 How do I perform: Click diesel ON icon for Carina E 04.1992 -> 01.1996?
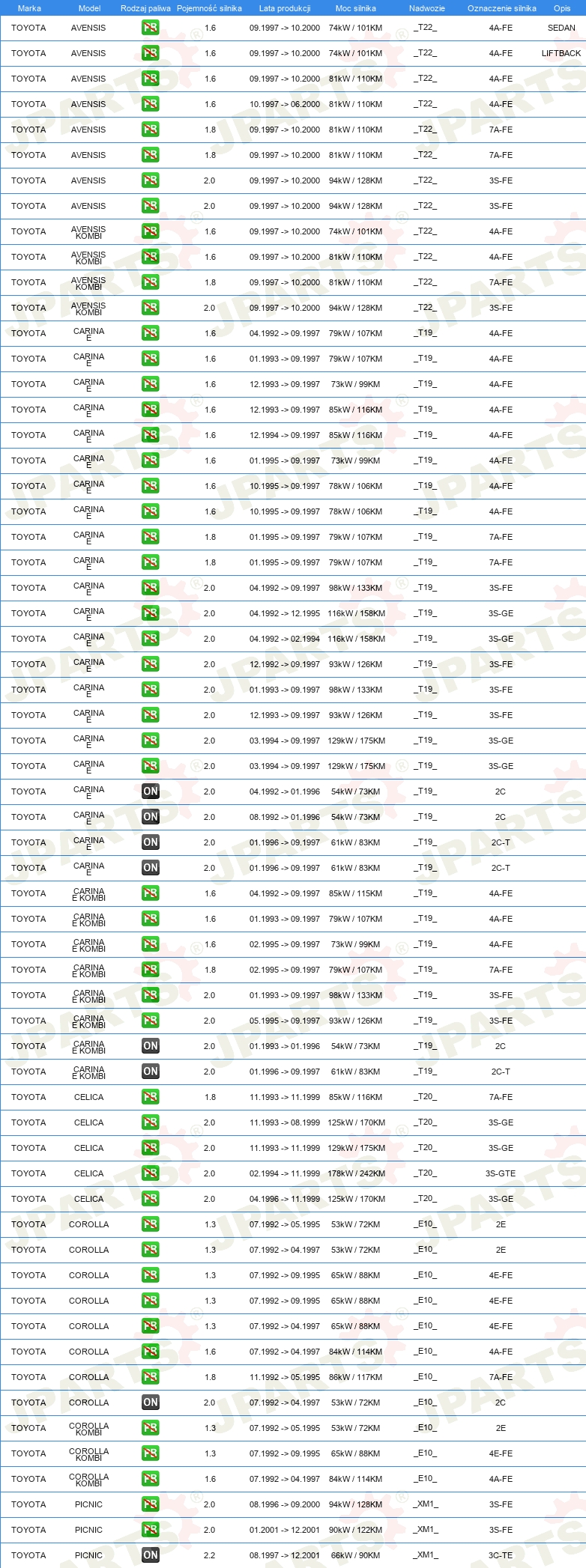coord(151,791)
